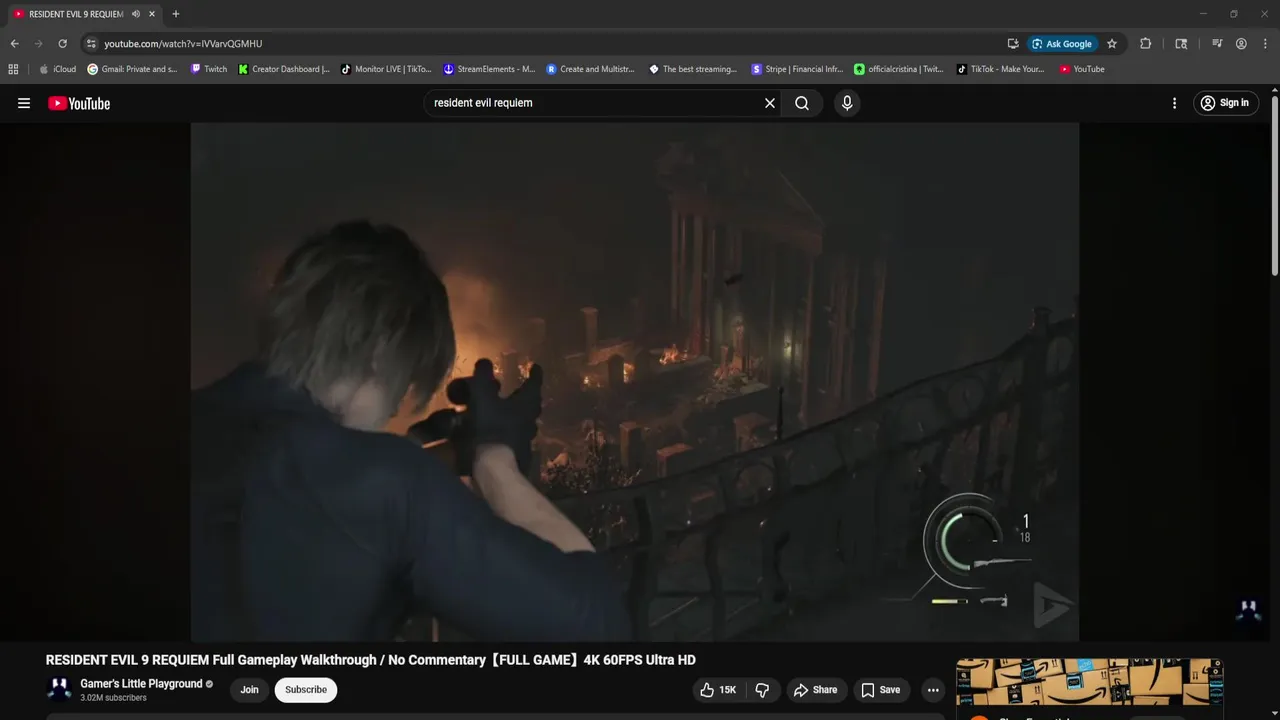Open officialcristina Twitch bookmark
This screenshot has width=1280, height=720.
point(899,69)
